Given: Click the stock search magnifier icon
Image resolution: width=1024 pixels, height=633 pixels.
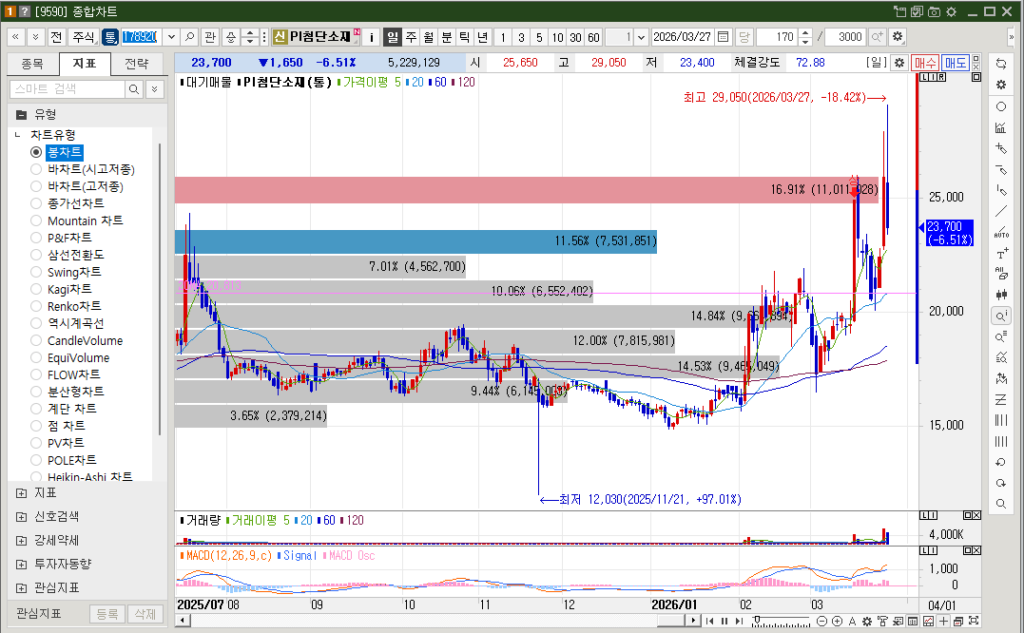Looking at the screenshot, I should [190, 37].
